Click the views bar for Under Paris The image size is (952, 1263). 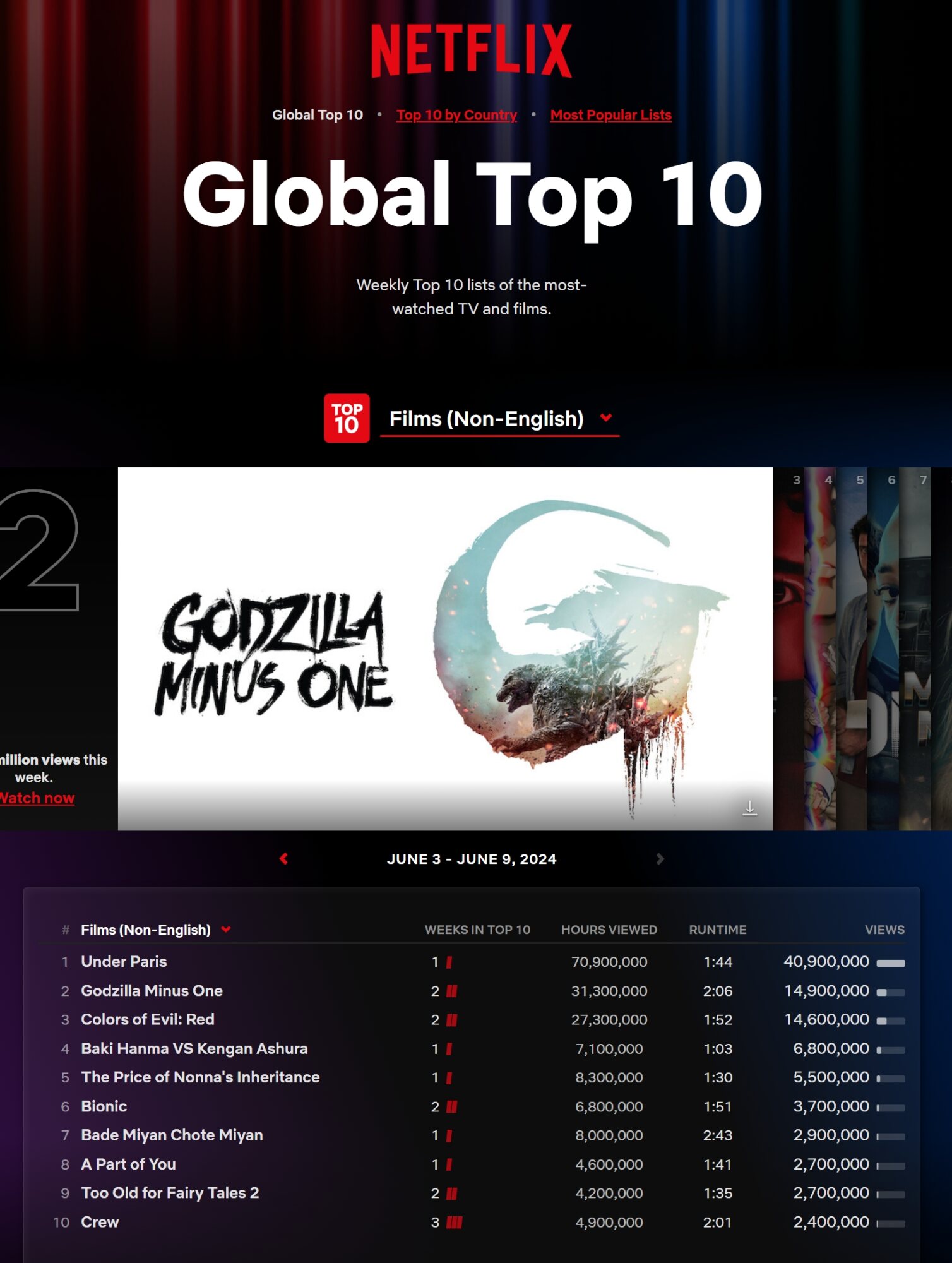(891, 962)
